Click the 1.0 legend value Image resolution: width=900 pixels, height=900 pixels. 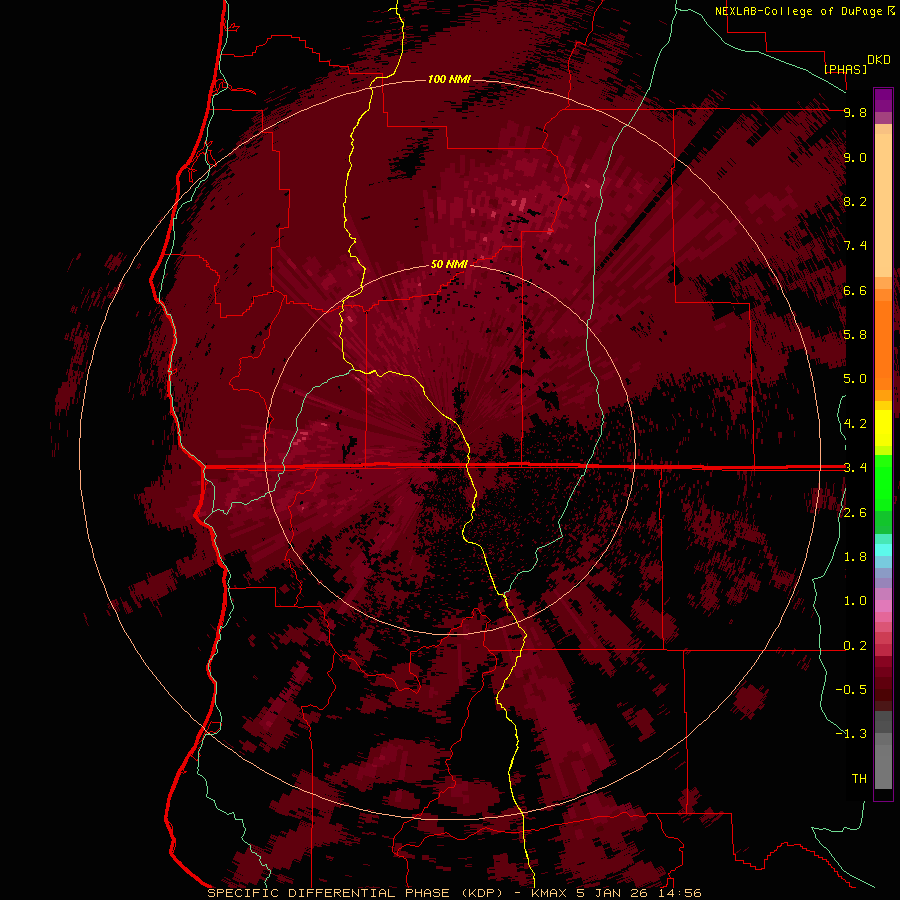pyautogui.click(x=855, y=601)
